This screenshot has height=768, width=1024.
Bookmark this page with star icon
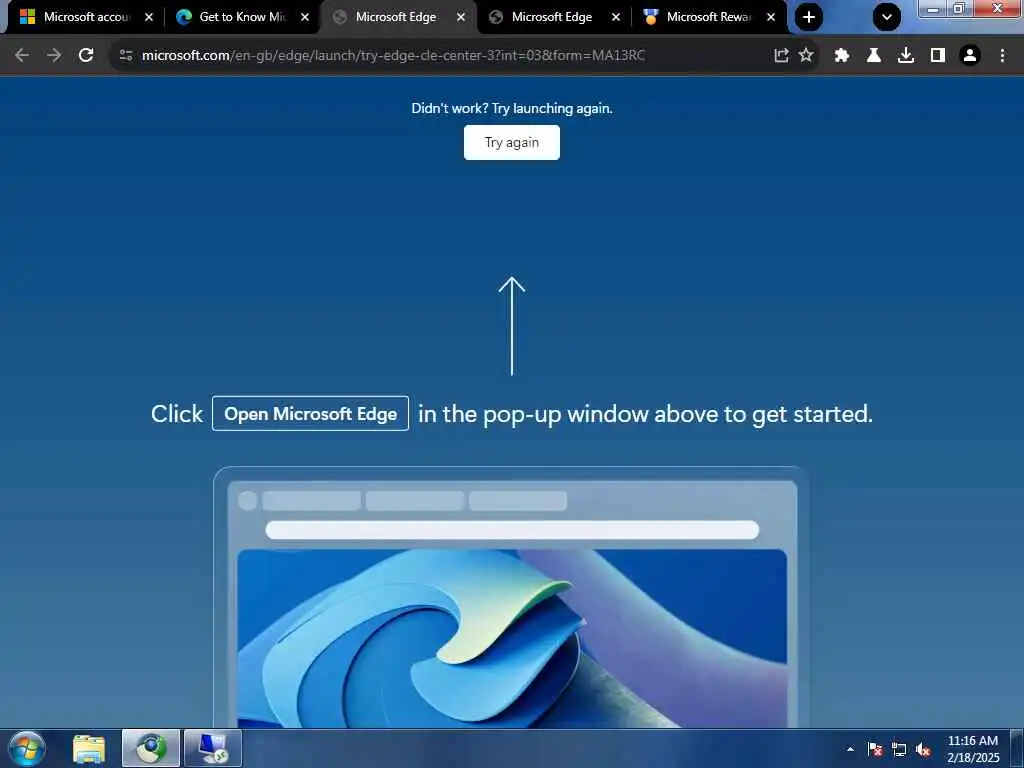(x=807, y=56)
